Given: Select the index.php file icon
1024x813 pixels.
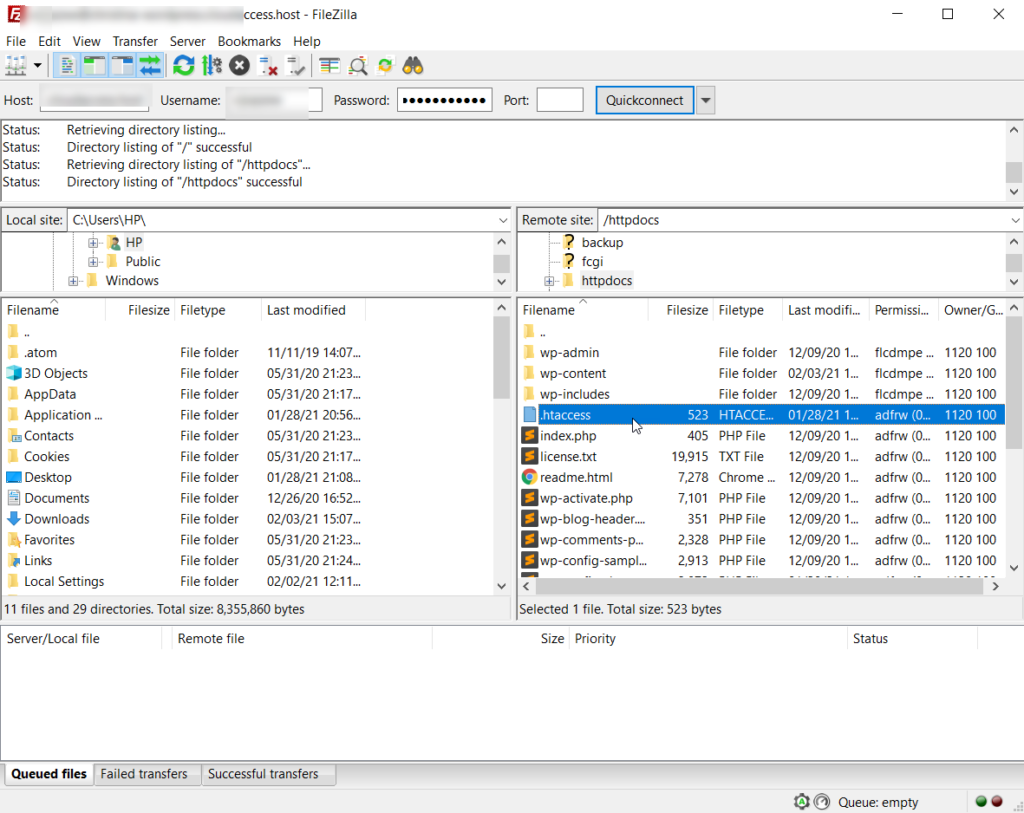Looking at the screenshot, I should pos(529,436).
